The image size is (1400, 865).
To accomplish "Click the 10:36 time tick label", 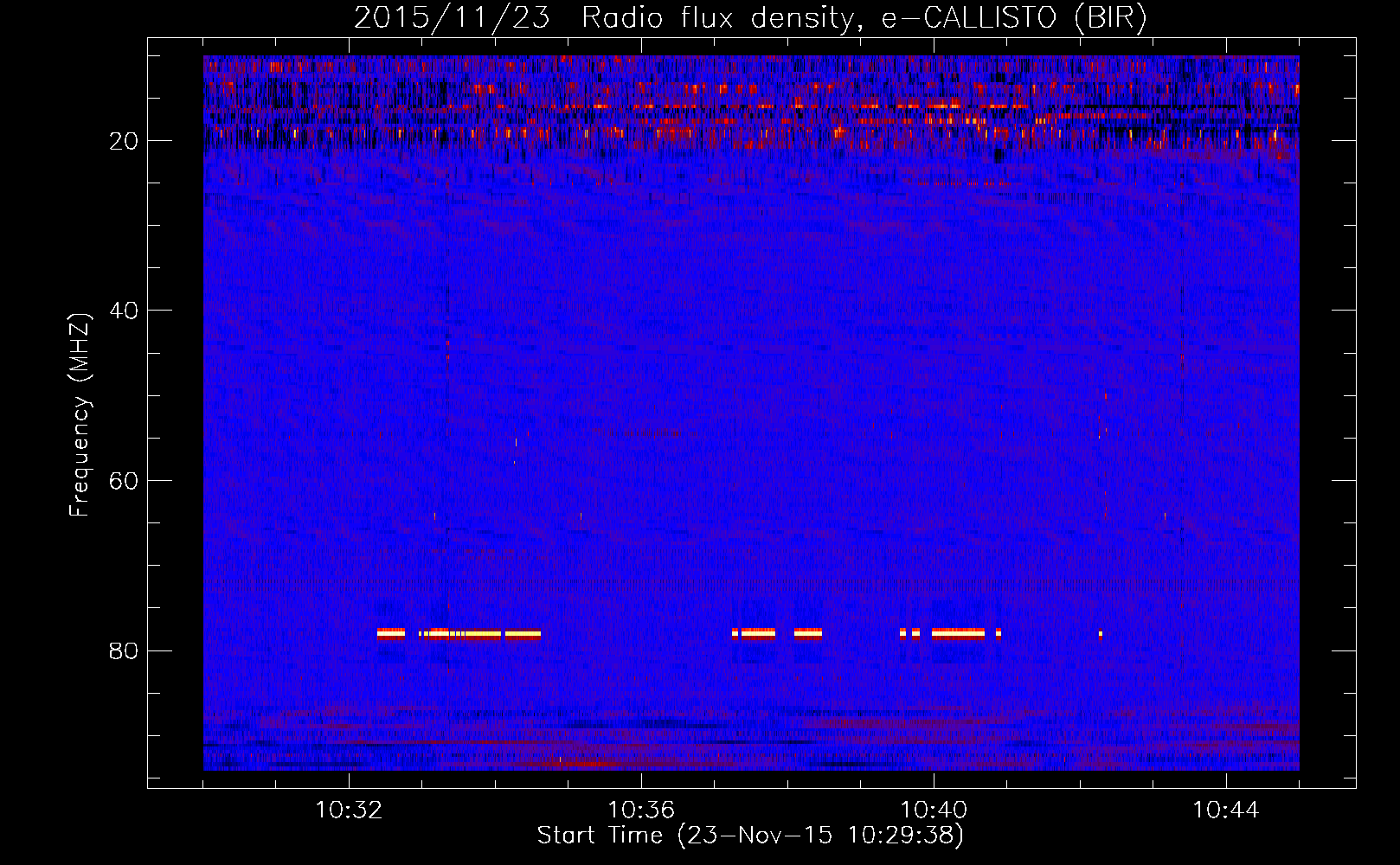I will (641, 811).
